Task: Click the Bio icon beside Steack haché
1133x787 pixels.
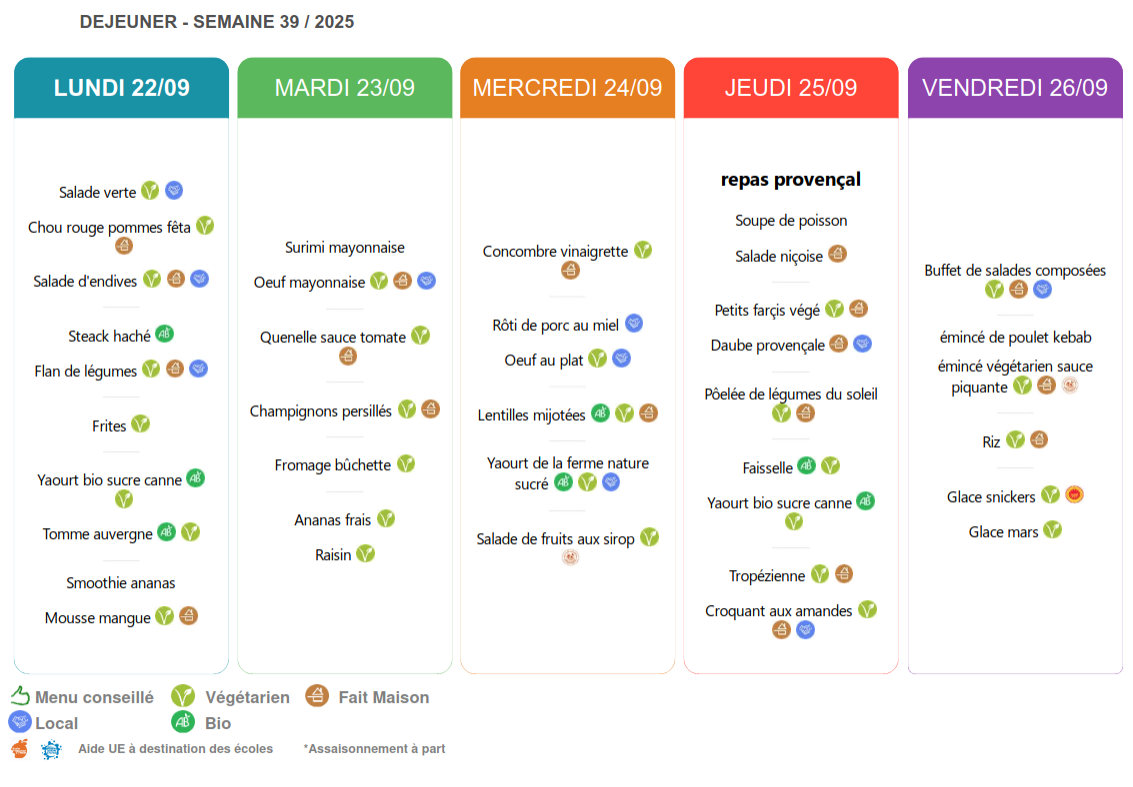Action: (165, 335)
